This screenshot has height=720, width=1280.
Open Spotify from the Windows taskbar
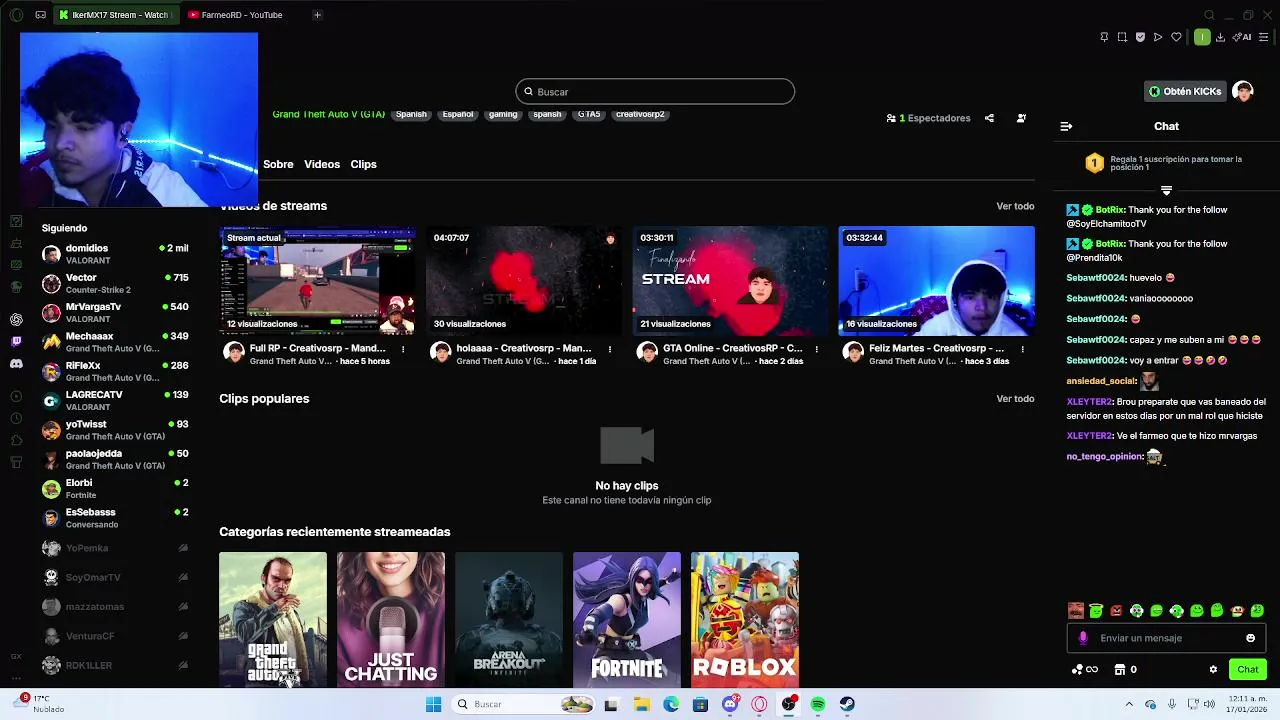pos(818,704)
